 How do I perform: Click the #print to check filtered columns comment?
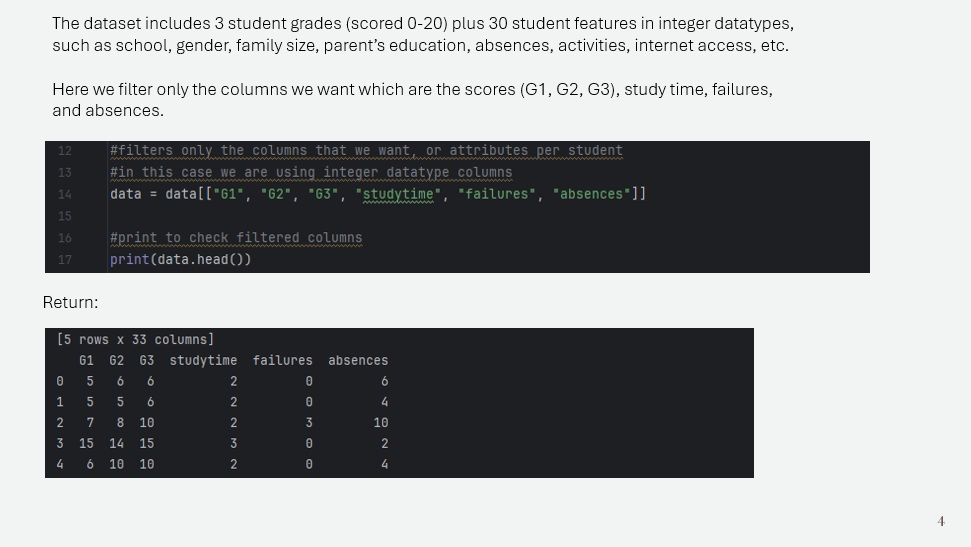[236, 238]
